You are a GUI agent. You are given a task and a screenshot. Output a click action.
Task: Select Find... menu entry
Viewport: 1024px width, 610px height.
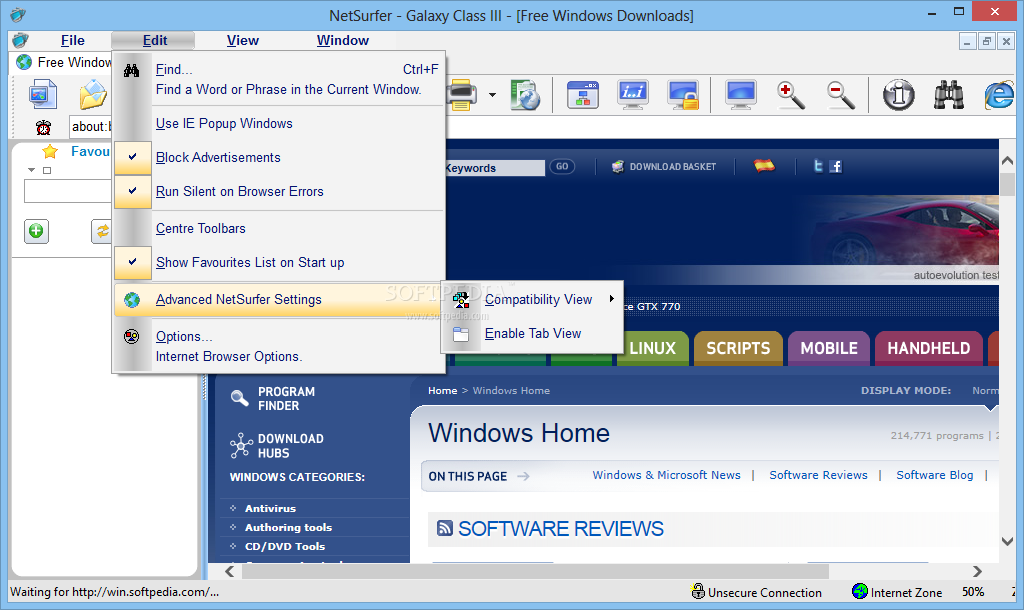point(280,79)
